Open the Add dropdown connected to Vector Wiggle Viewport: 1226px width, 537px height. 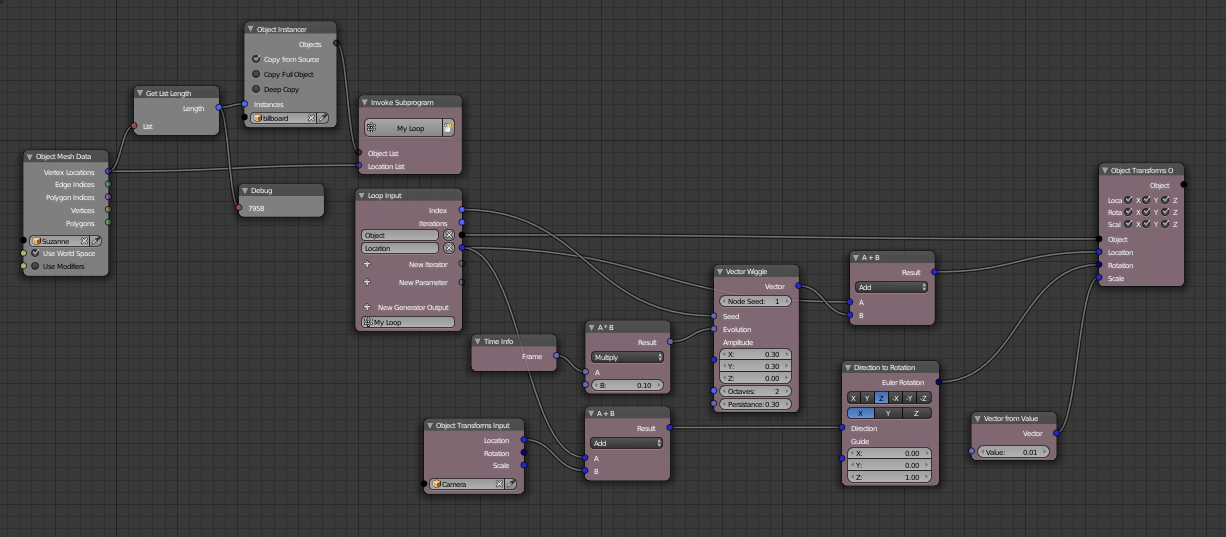893,287
